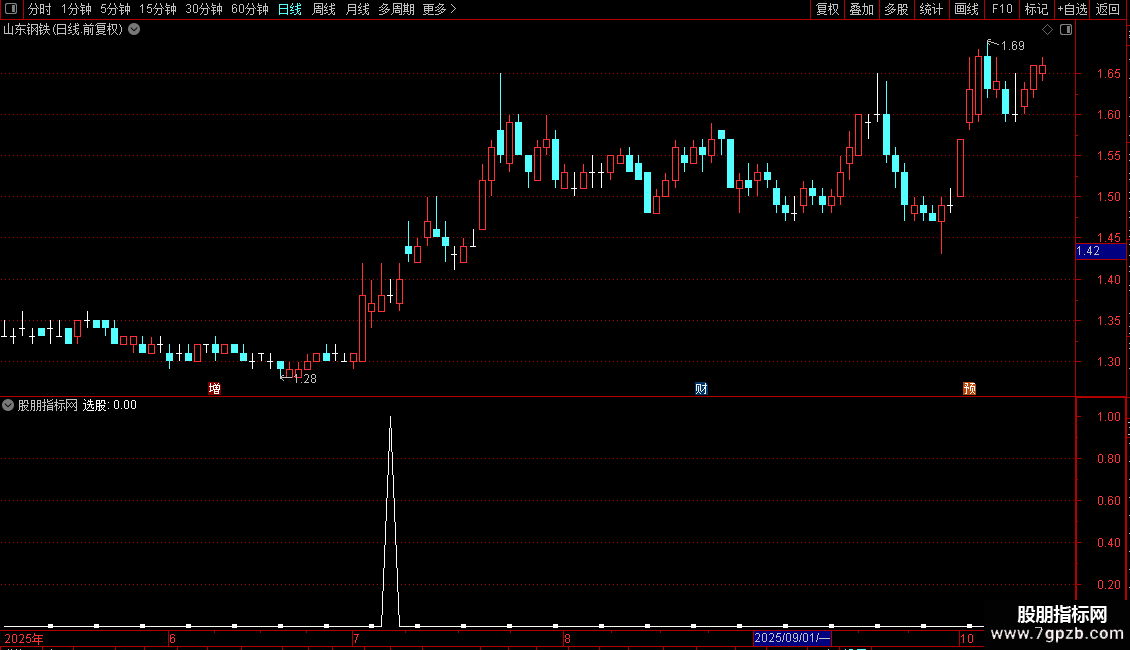Open the 画线 drawing tools
Viewport: 1130px width, 650px height.
coord(966,9)
